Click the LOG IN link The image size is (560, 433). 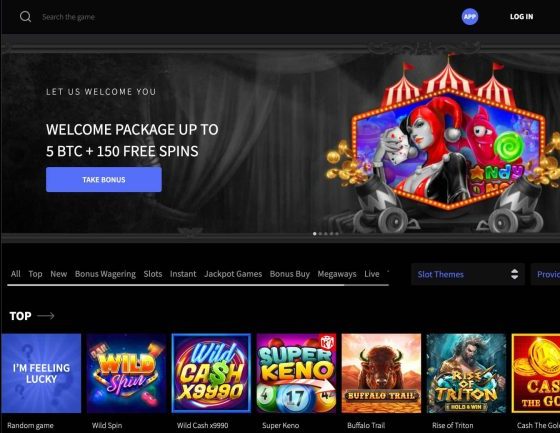click(x=521, y=16)
